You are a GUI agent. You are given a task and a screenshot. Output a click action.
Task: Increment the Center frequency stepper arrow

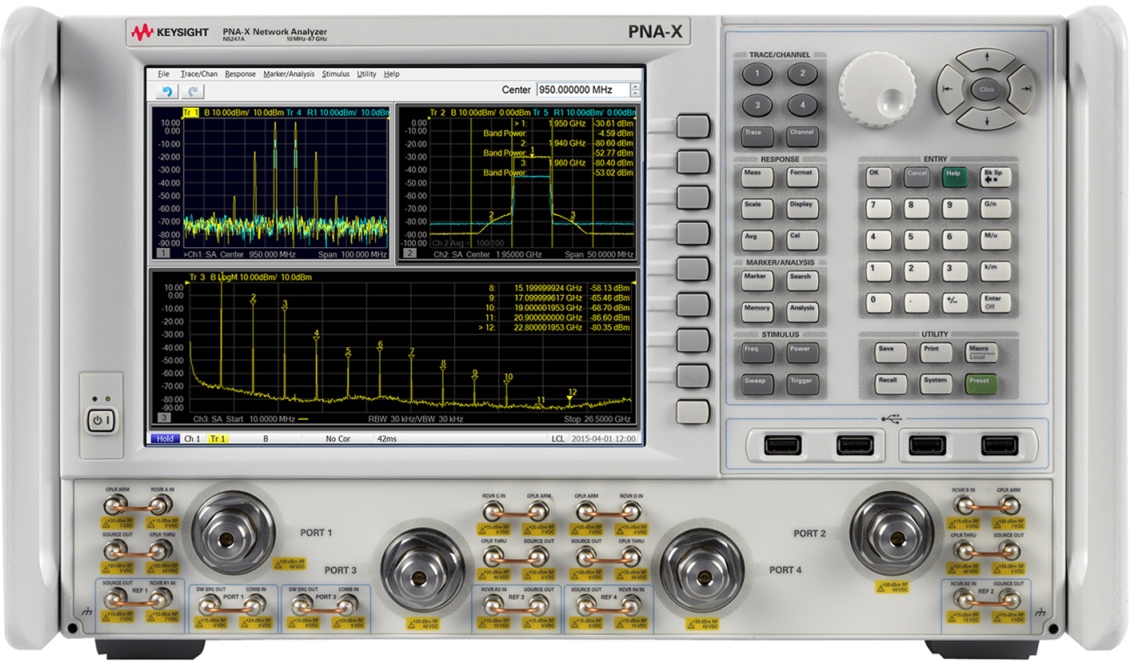pyautogui.click(x=635, y=86)
